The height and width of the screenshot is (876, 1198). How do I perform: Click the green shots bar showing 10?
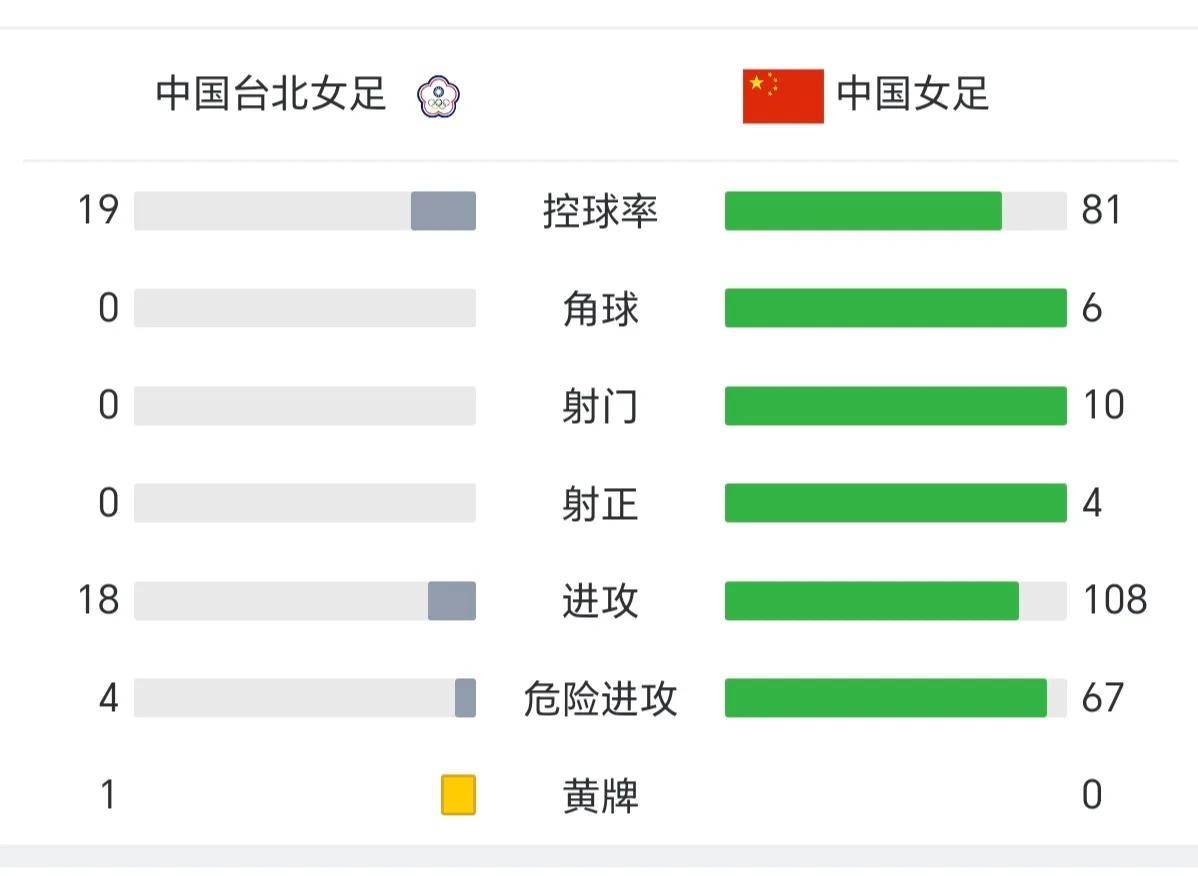pos(895,406)
